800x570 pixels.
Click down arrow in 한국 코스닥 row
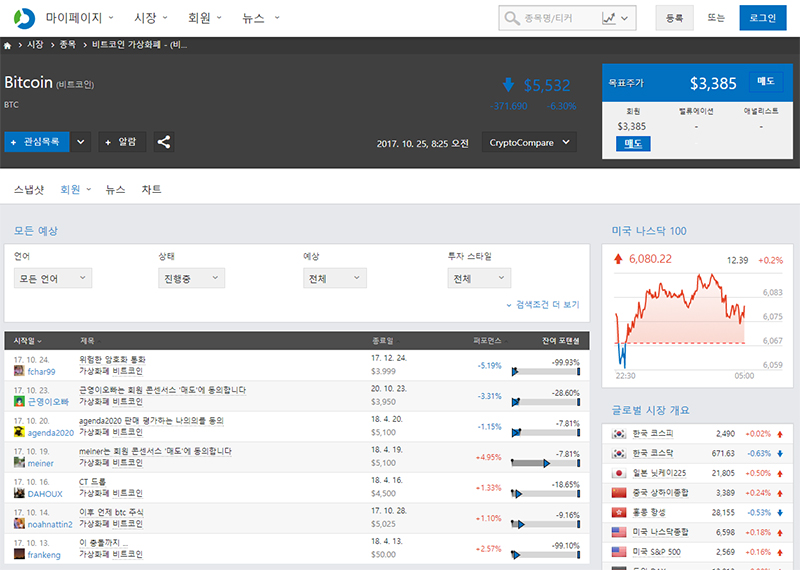click(780, 454)
